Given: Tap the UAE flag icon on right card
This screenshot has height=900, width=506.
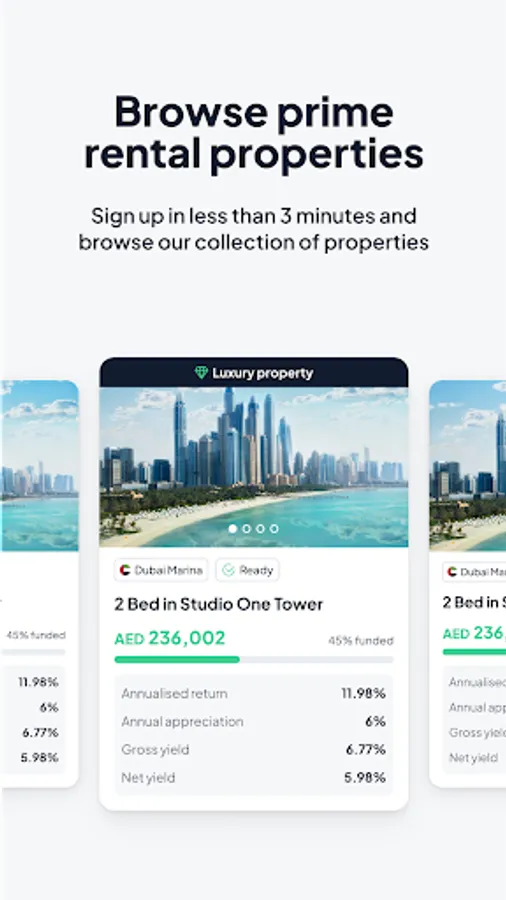Looking at the screenshot, I should (x=452, y=572).
